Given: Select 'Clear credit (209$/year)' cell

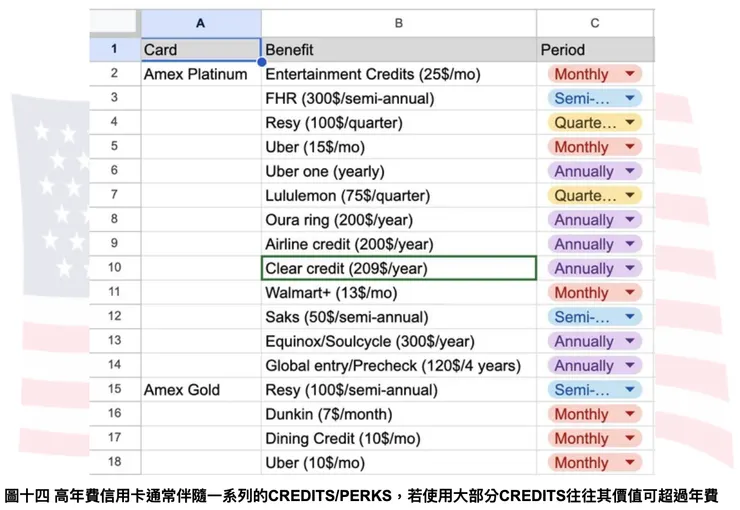Looking at the screenshot, I should (x=399, y=268).
